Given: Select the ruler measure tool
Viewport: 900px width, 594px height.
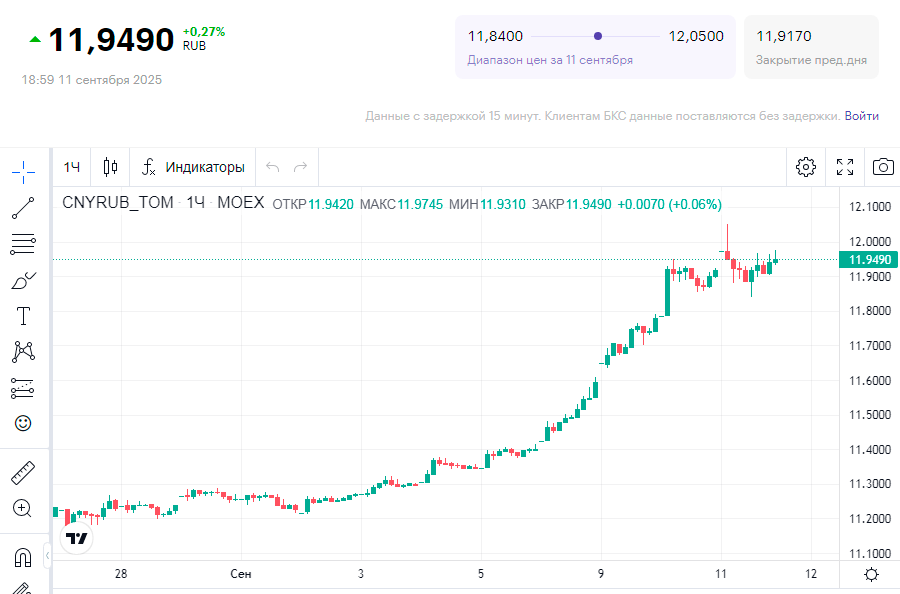Looking at the screenshot, I should tap(23, 472).
